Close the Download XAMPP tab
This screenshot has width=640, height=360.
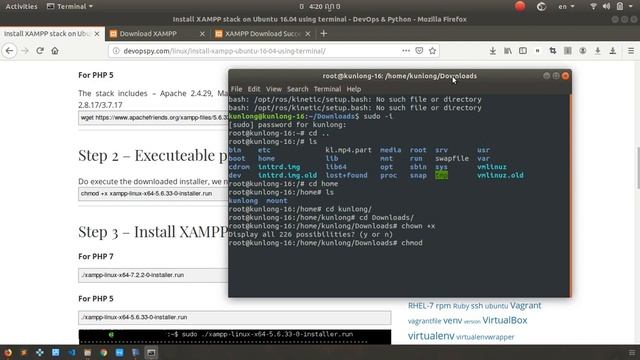202,34
